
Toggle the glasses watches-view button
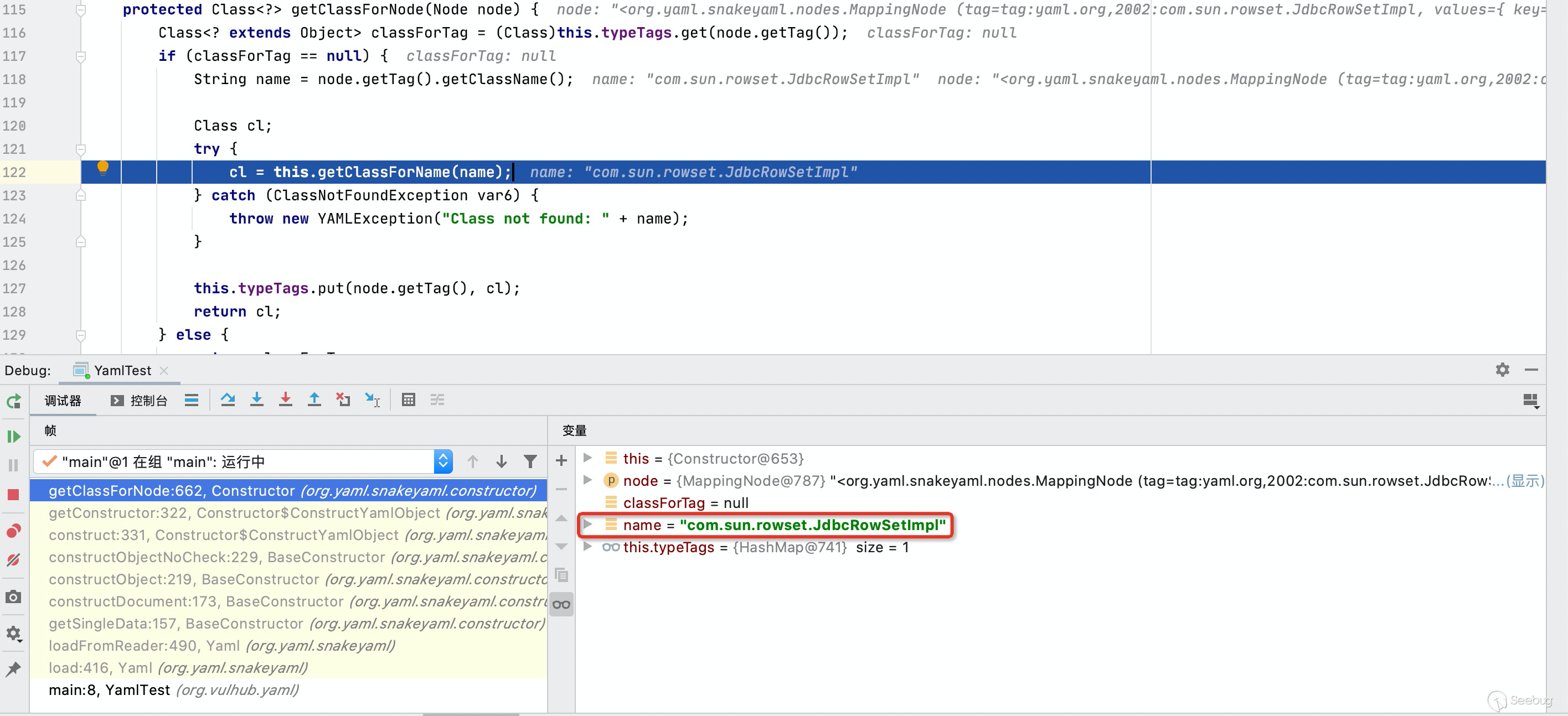pos(561,604)
